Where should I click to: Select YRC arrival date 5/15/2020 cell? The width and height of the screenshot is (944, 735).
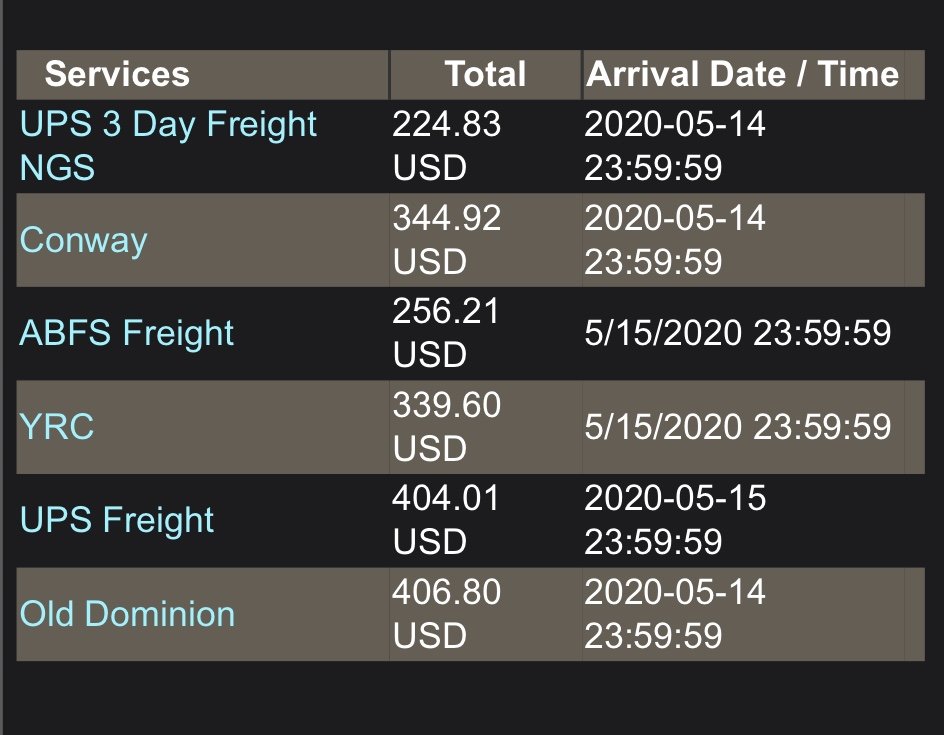click(738, 426)
